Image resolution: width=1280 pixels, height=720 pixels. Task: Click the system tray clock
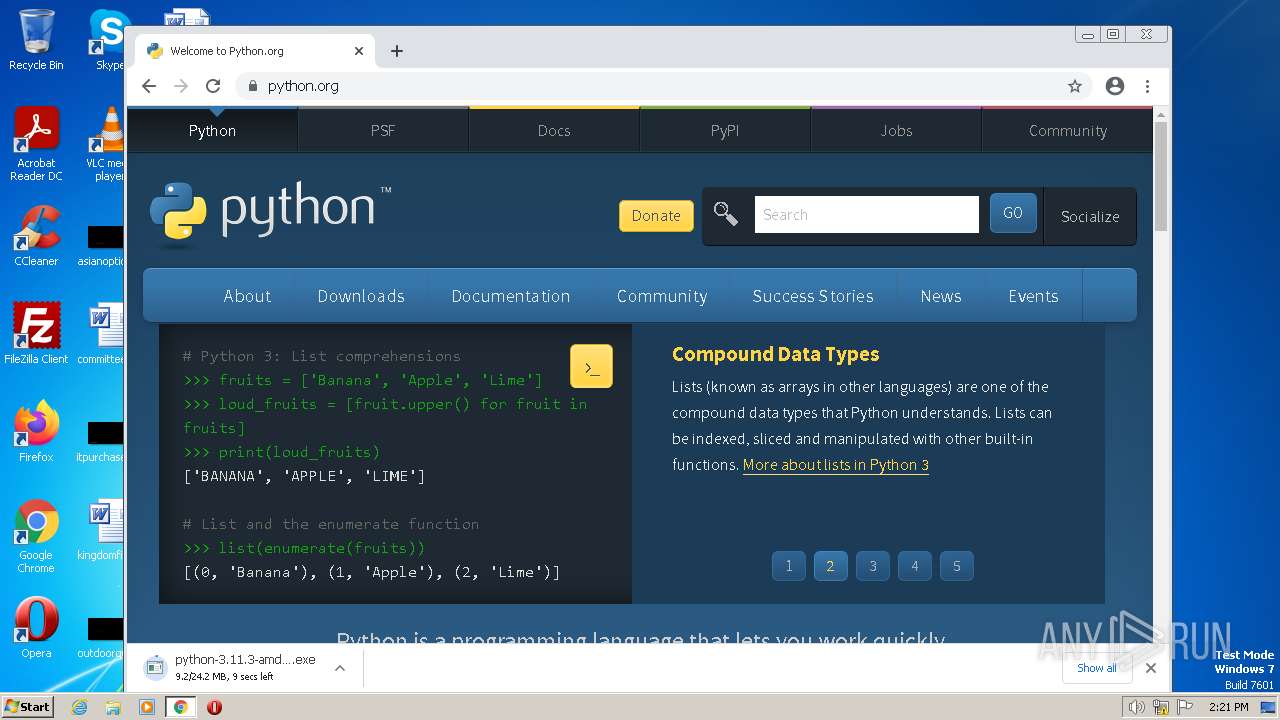pyautogui.click(x=1229, y=707)
